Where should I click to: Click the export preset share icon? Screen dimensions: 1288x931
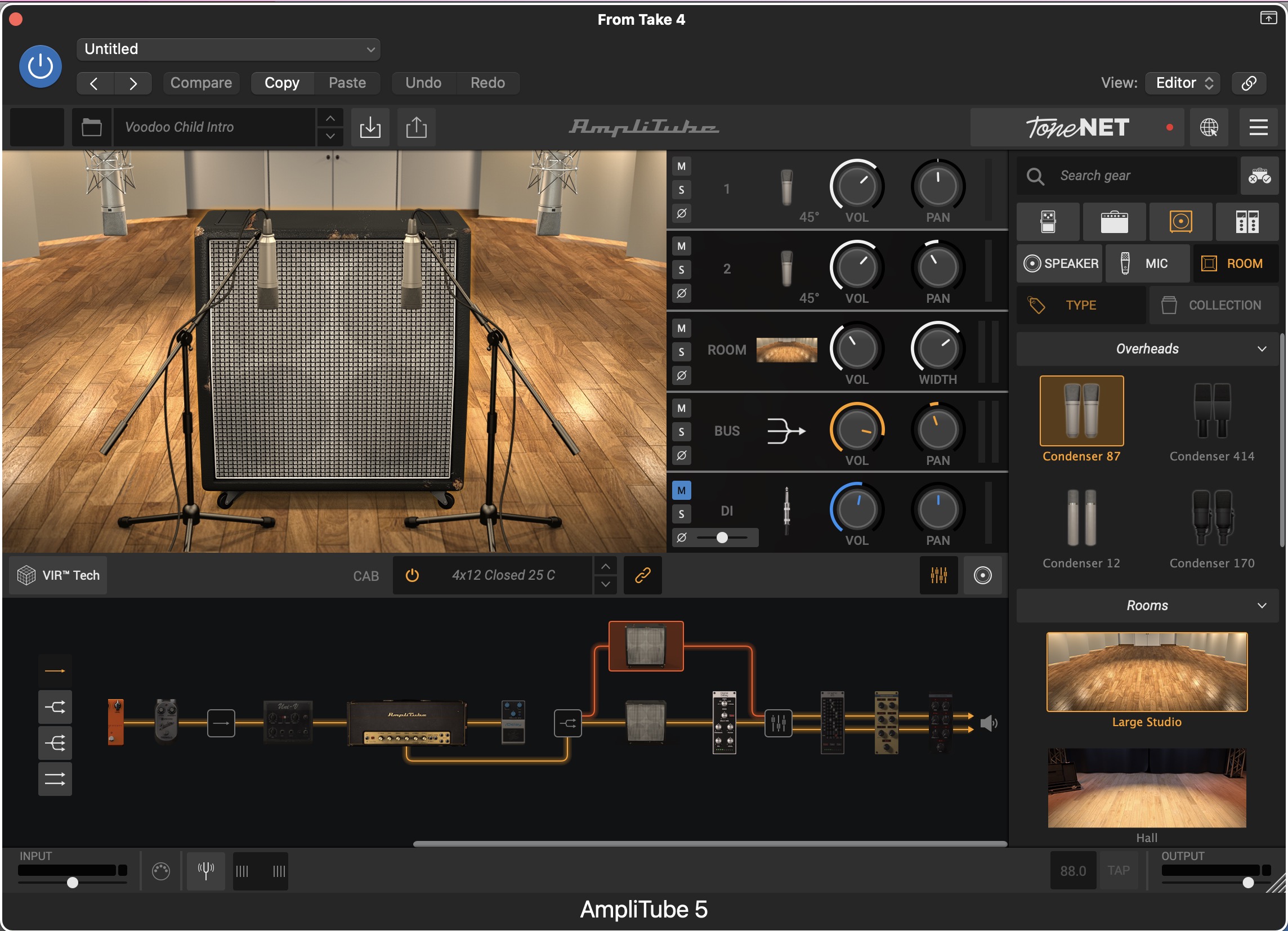pos(416,127)
